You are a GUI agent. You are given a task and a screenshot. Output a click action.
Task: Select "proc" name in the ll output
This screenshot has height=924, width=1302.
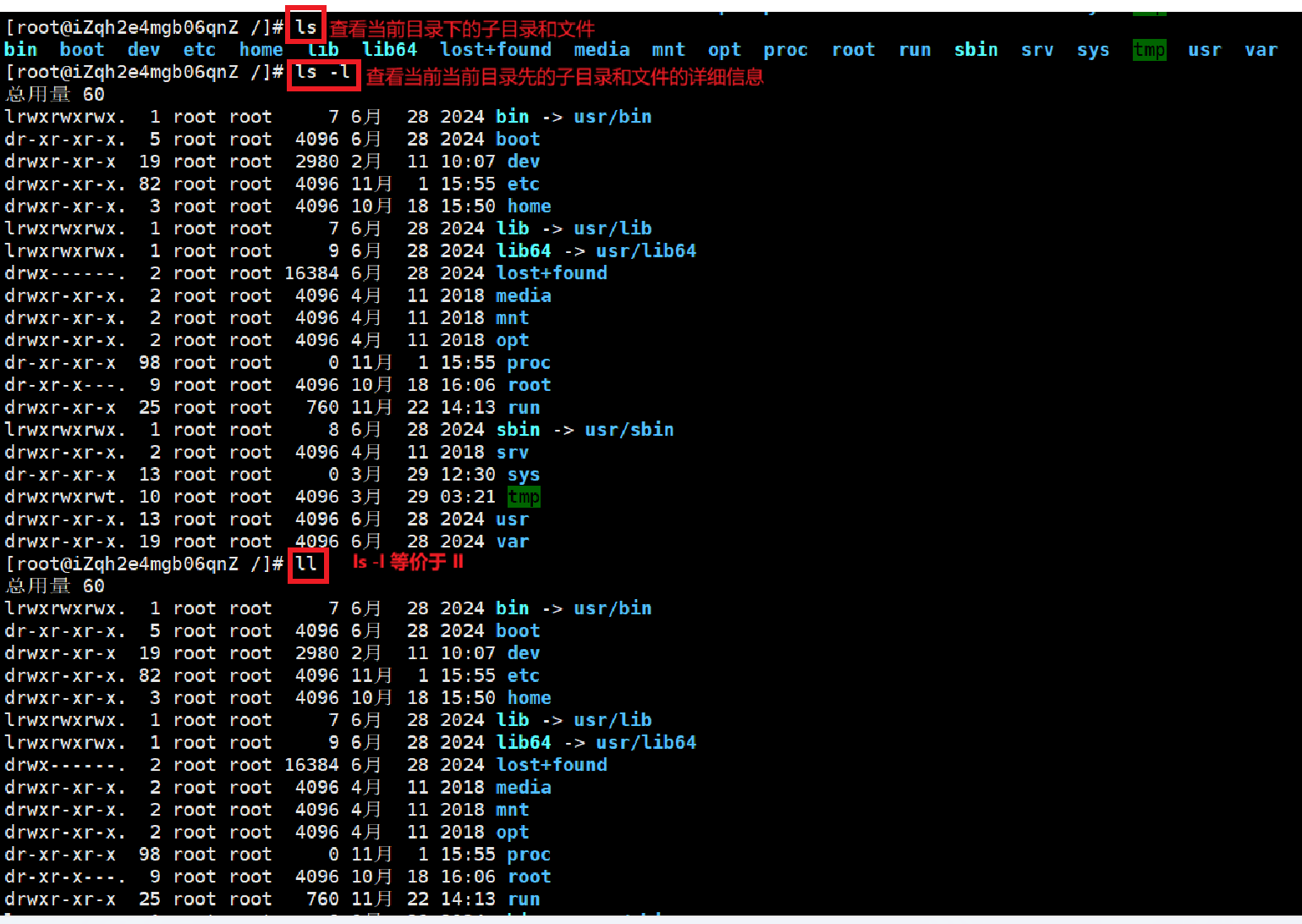(530, 855)
